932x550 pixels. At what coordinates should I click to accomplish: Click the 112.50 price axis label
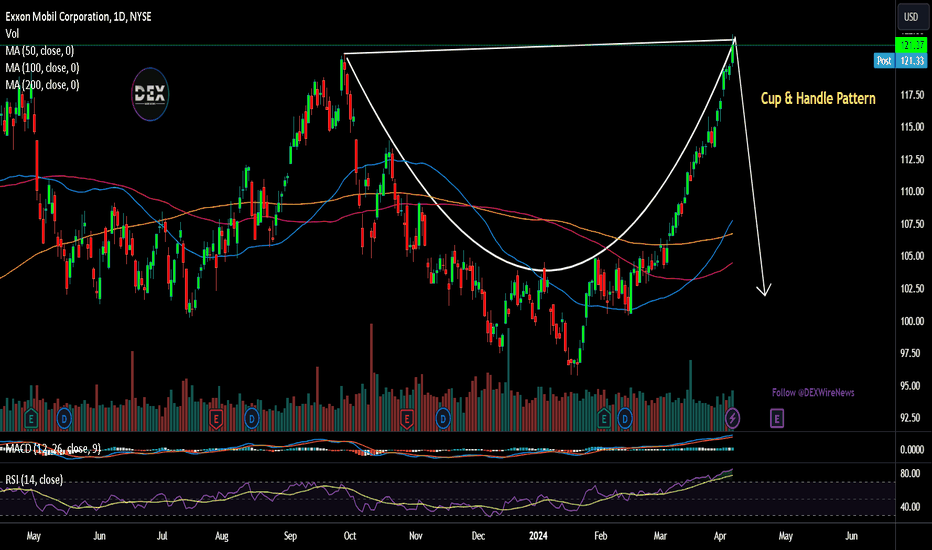pyautogui.click(x=912, y=159)
